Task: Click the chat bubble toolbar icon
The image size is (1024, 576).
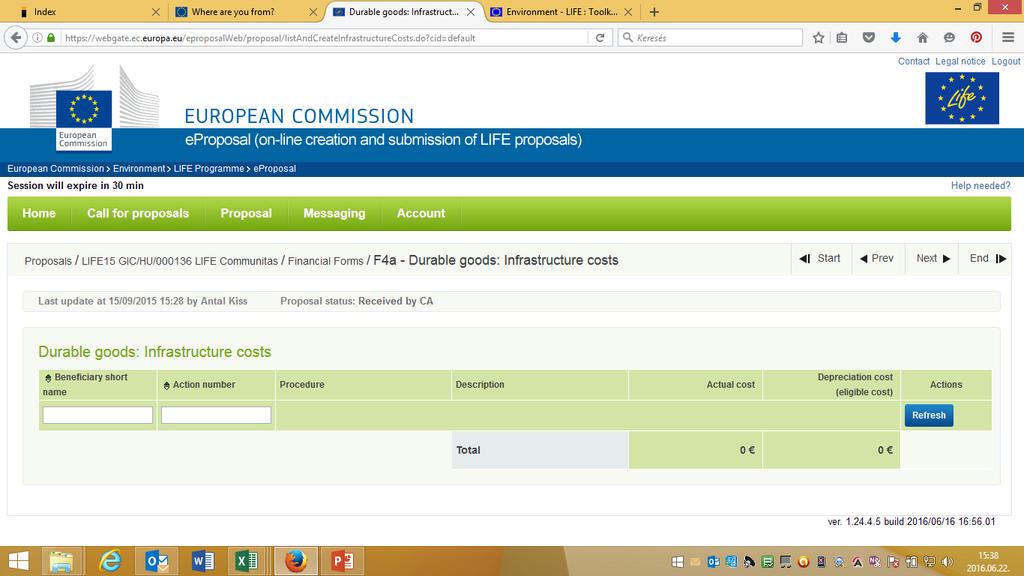Action: [949, 38]
